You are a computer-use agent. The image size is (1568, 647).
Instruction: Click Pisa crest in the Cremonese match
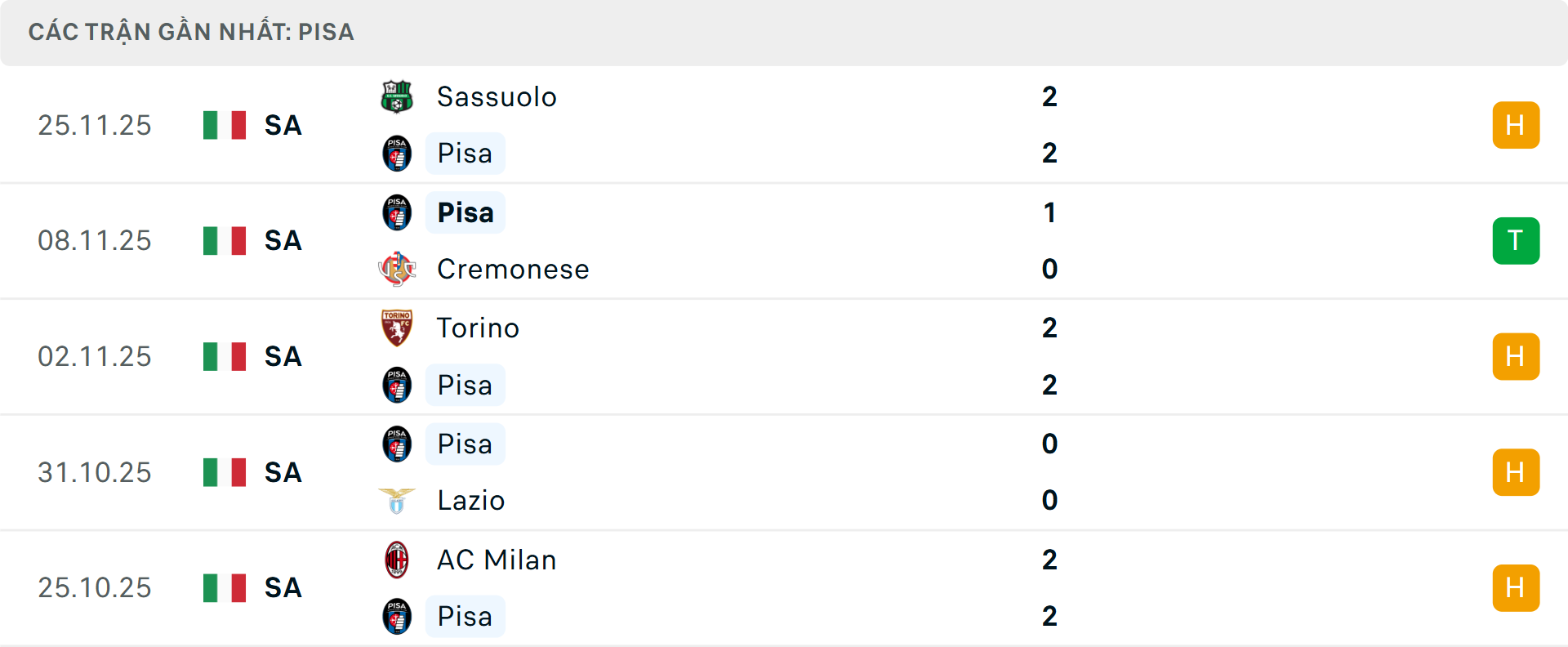[x=397, y=212]
